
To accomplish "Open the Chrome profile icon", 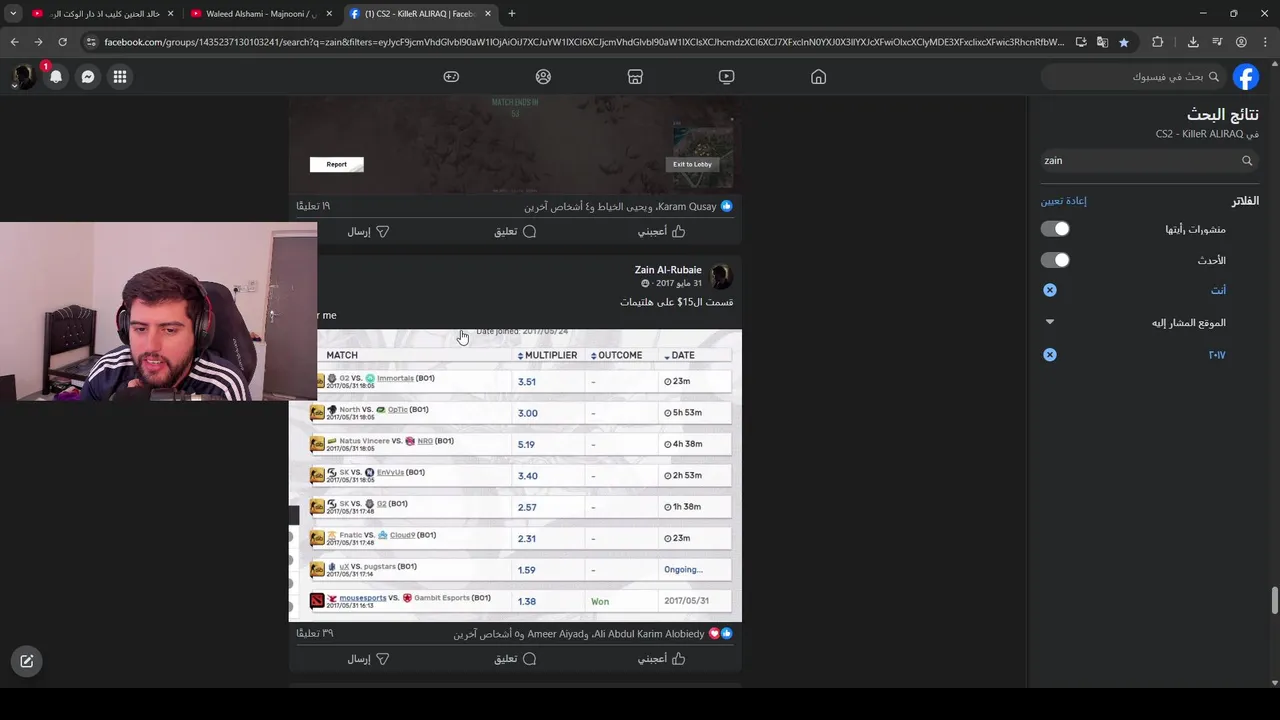I will click(x=1241, y=42).
